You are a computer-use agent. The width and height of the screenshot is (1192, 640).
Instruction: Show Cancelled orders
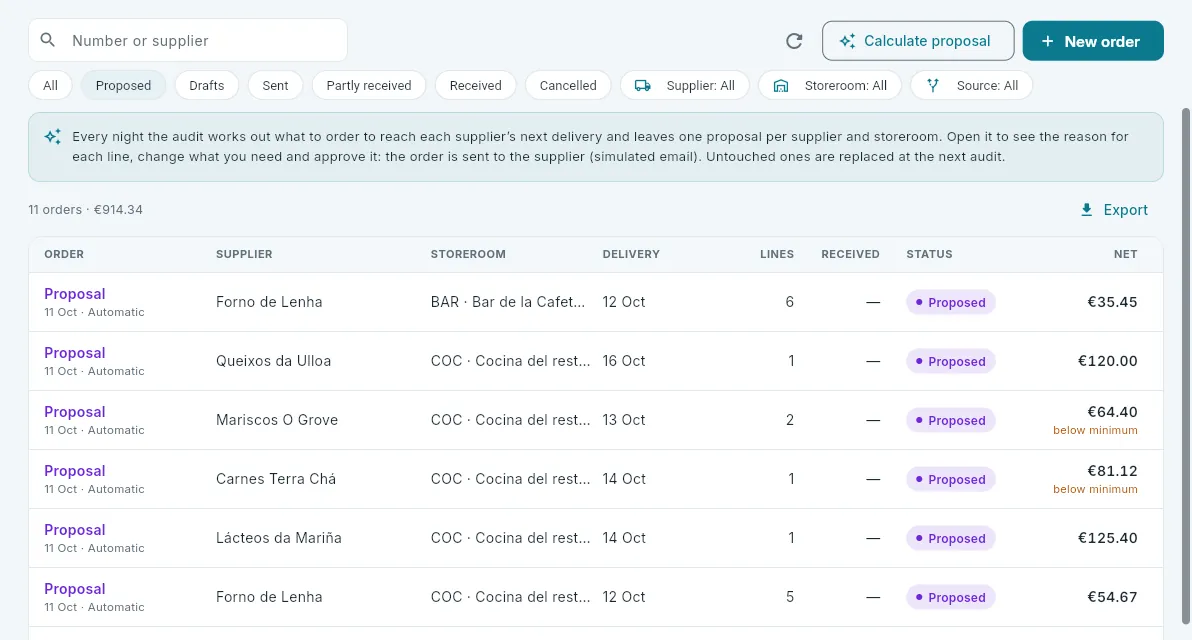coord(568,85)
